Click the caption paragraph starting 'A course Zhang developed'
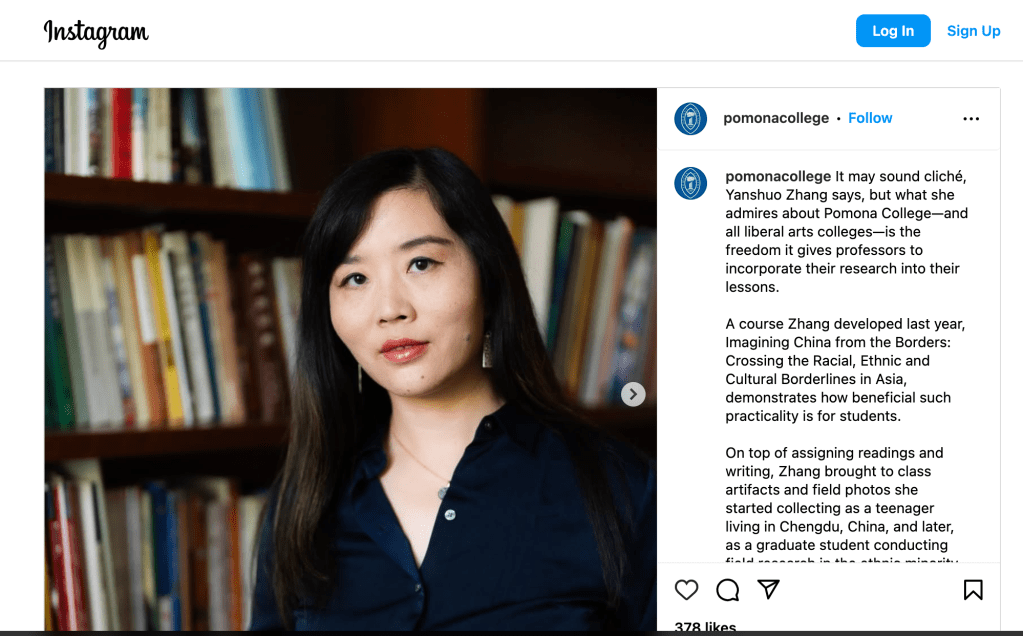Screen dimensions: 1023x636 845,370
